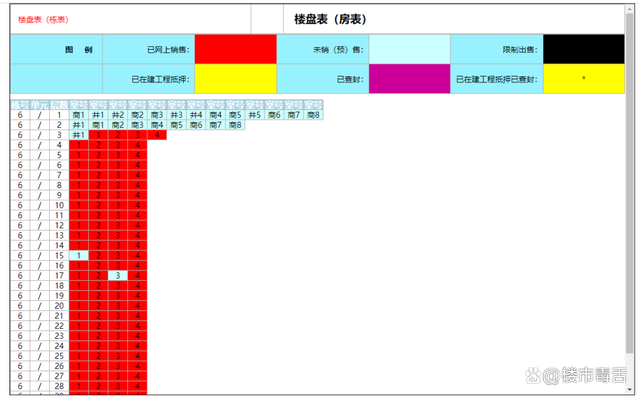Click room 井1 on floor 3
Screen dimensions: 640x398
(79, 135)
